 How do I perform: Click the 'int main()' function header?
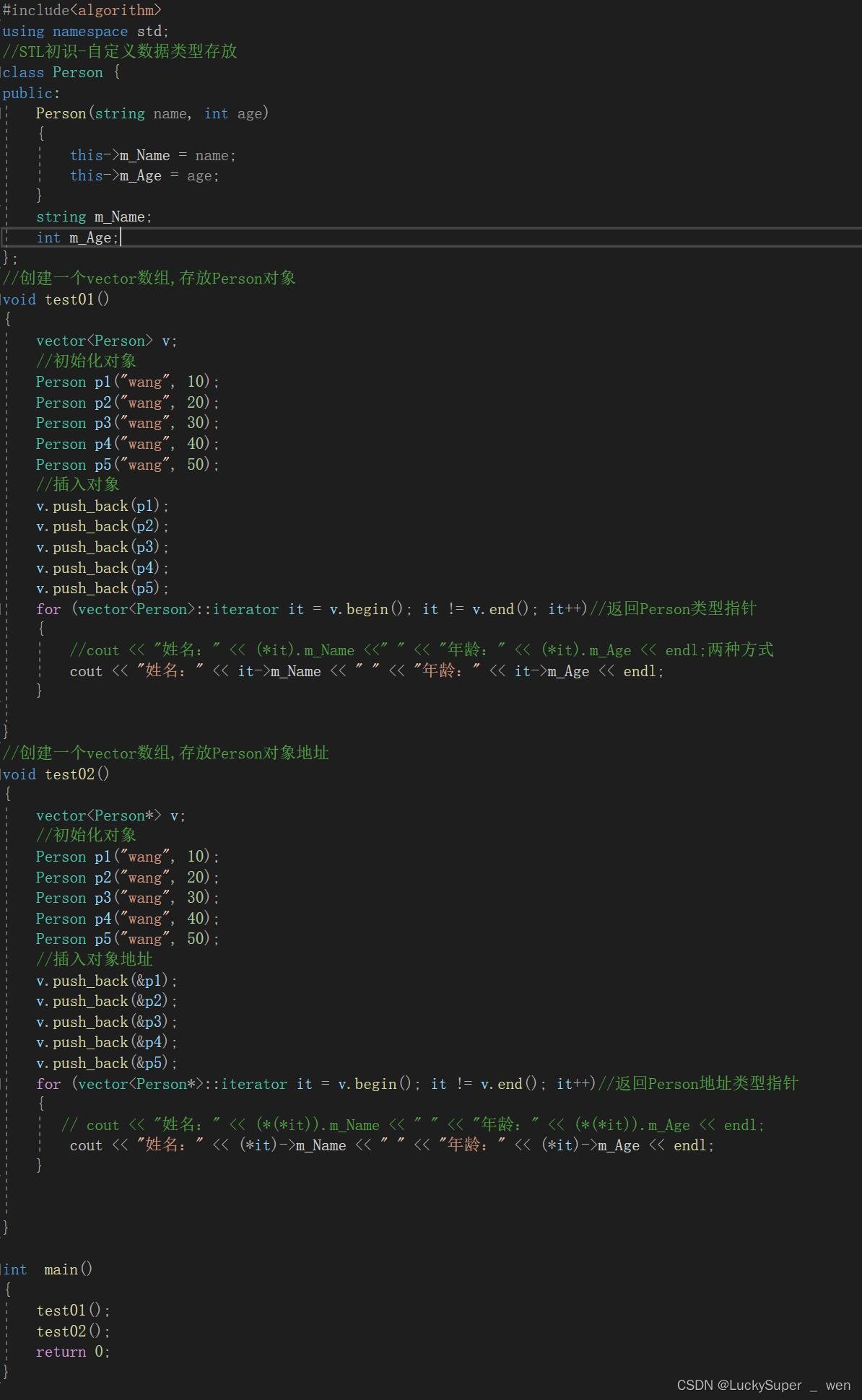[x=48, y=1269]
